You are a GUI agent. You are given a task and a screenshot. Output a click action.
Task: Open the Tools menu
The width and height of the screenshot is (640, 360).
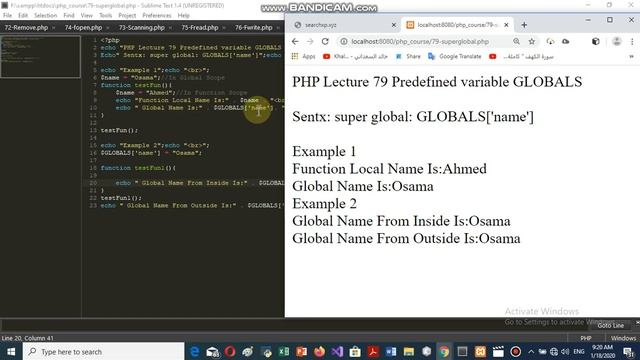[x=105, y=16]
